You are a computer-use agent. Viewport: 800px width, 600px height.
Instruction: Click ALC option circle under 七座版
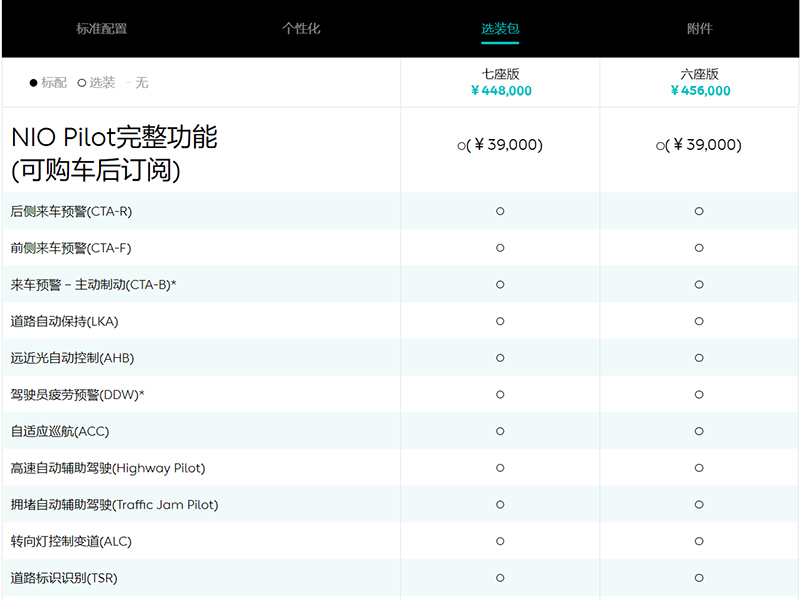pos(500,541)
